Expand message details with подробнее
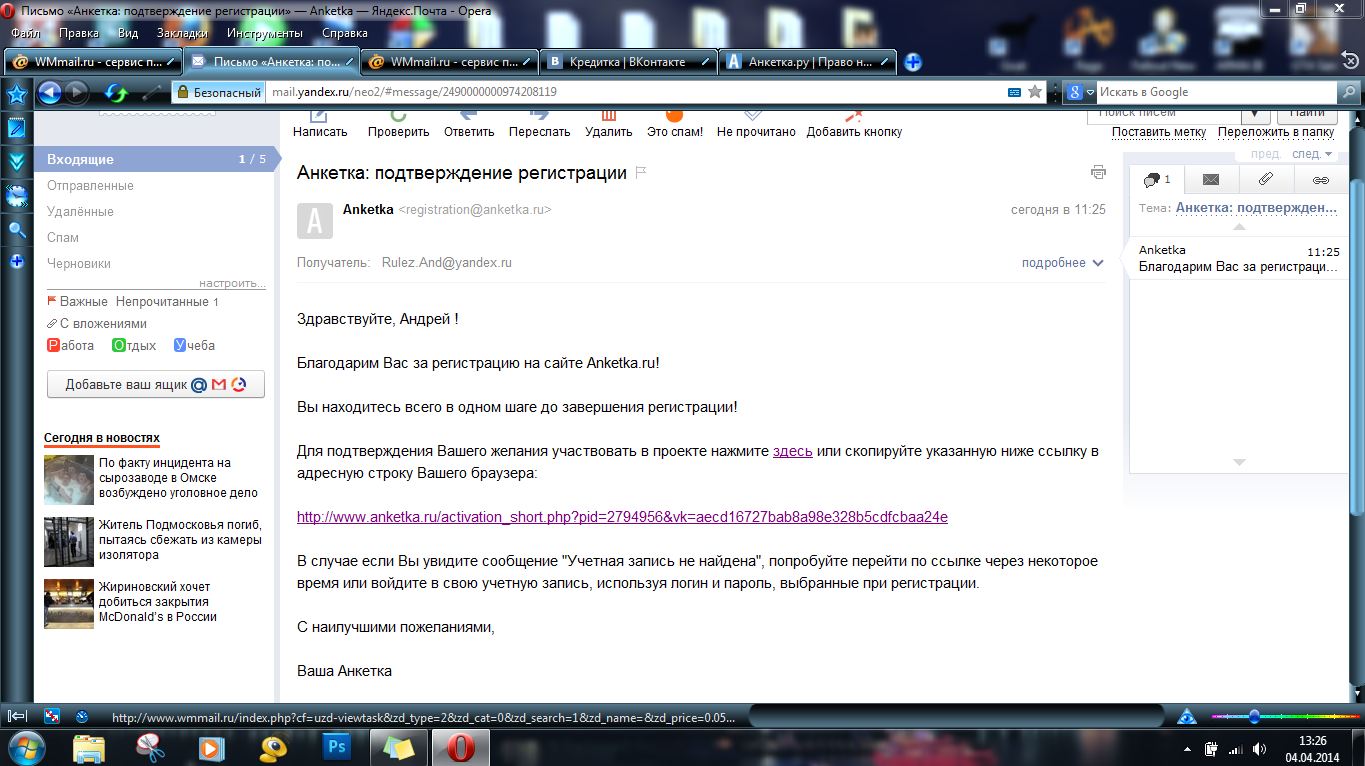1365x766 pixels. [x=1062, y=263]
